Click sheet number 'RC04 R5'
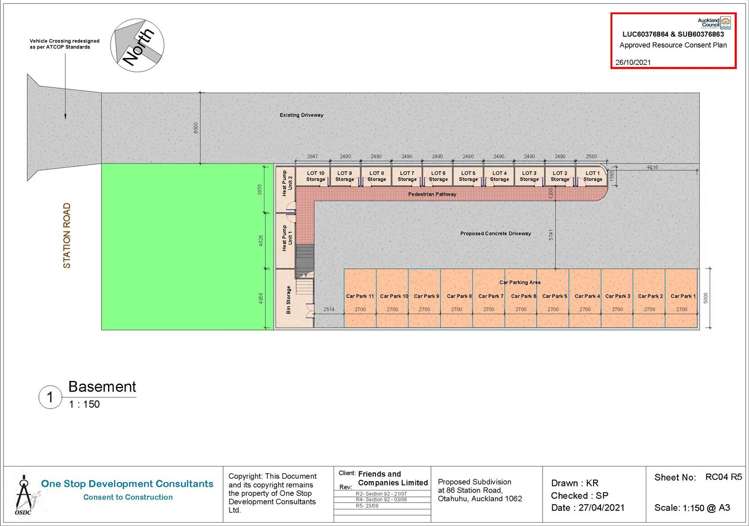This screenshot has width=749, height=526. 724,477
